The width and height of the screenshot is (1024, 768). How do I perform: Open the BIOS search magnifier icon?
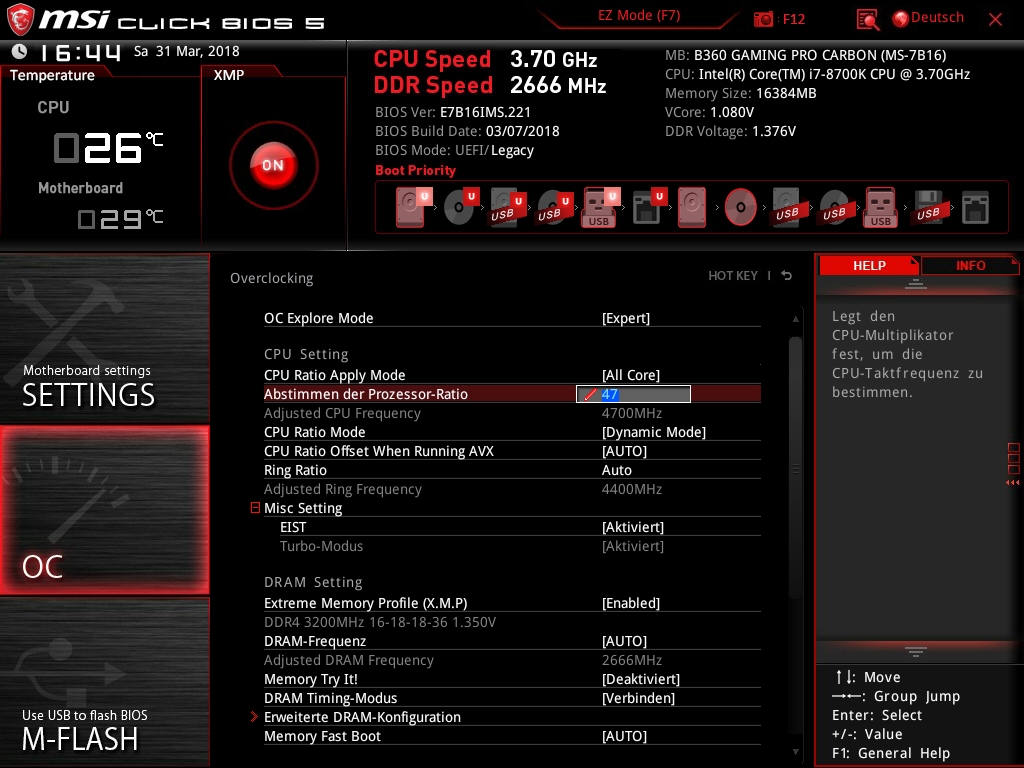[867, 20]
